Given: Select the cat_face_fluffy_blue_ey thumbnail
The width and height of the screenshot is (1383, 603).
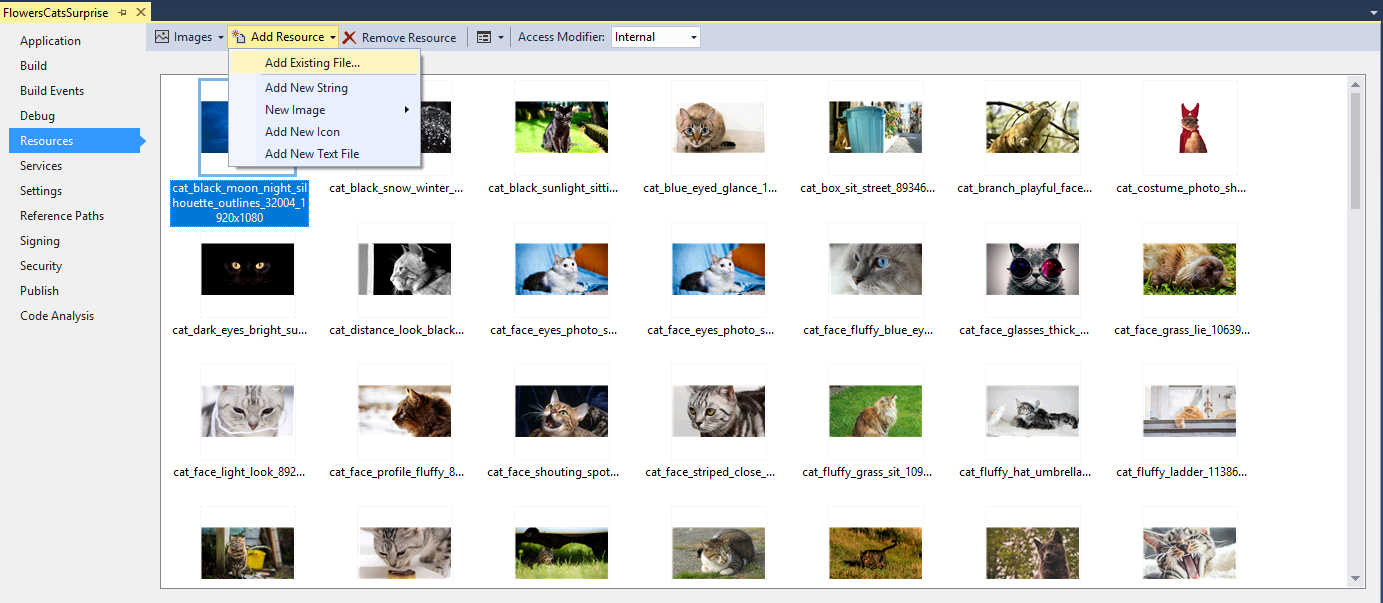Looking at the screenshot, I should [875, 269].
